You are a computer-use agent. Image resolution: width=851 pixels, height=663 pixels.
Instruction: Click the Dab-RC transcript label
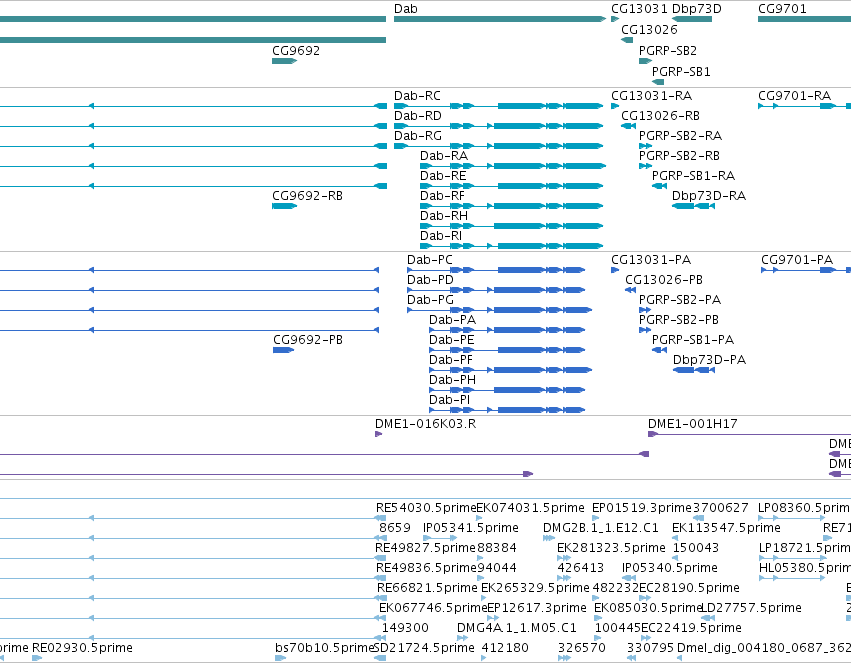(417, 95)
